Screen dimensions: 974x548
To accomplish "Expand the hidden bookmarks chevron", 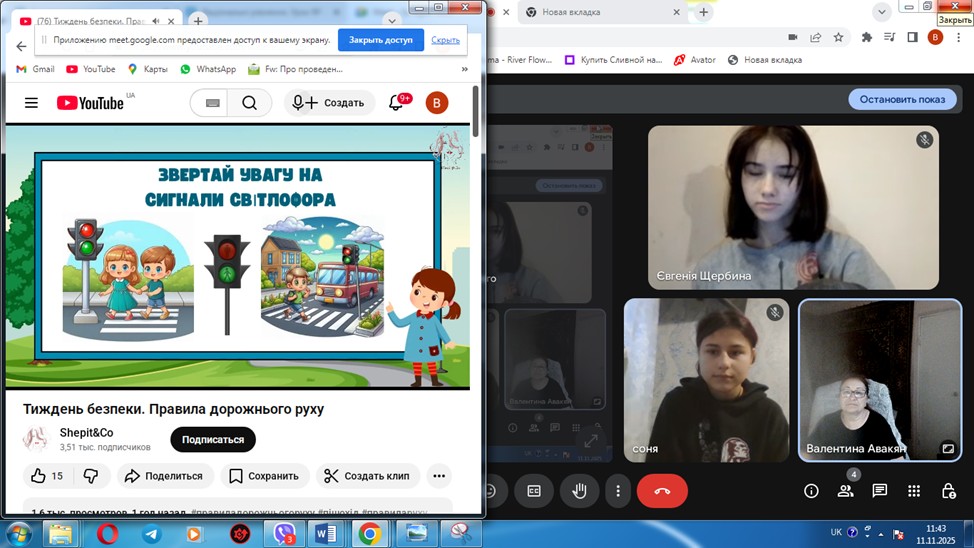I will [x=464, y=69].
